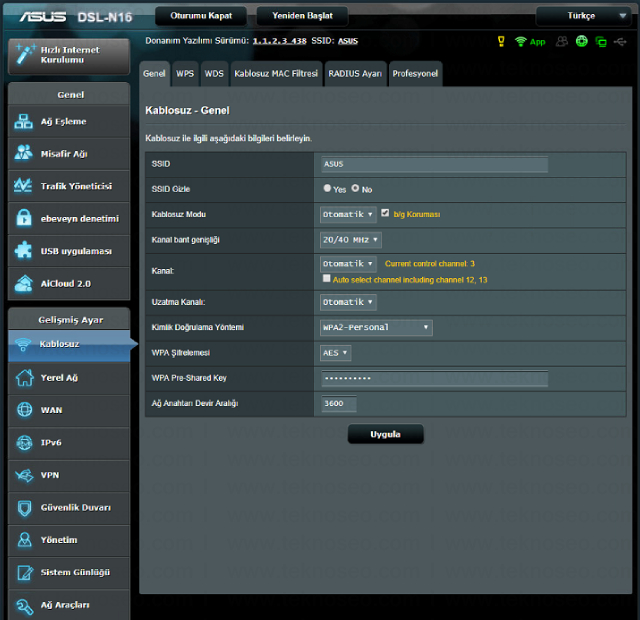
Task: Click the green wifi App status icon
Action: point(530,42)
